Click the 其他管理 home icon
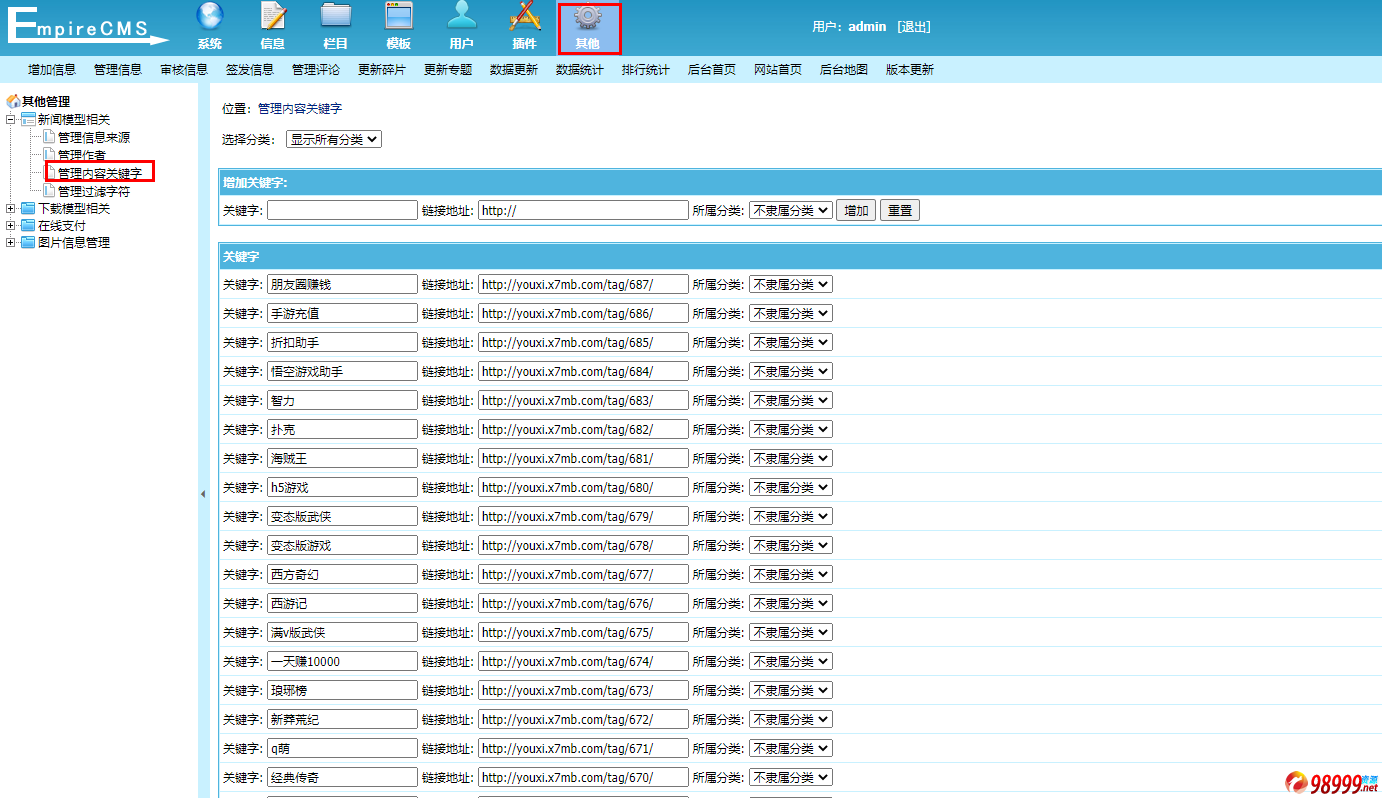Viewport: 1382px width, 798px height. tap(13, 101)
